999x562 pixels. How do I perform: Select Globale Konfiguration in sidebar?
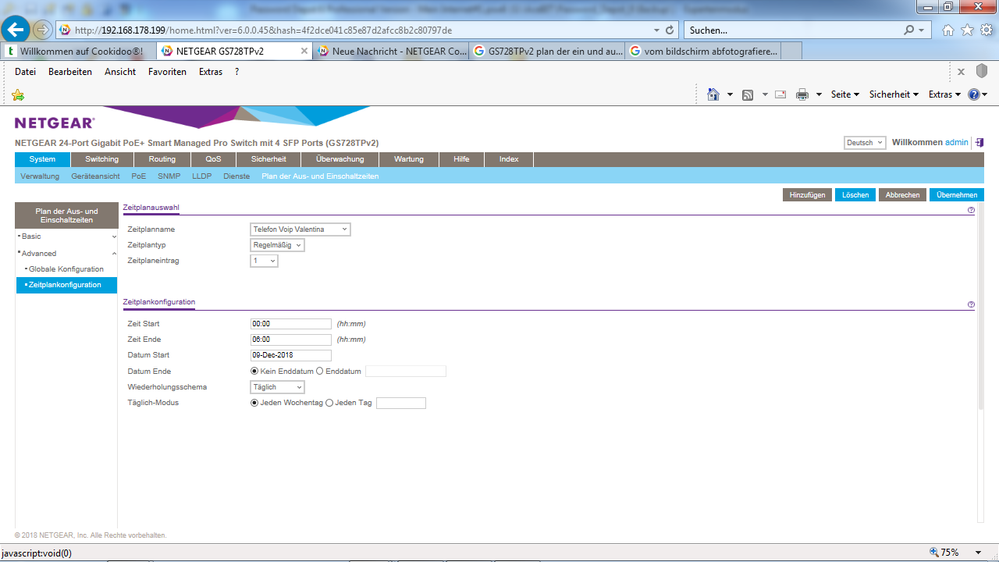pyautogui.click(x=66, y=269)
